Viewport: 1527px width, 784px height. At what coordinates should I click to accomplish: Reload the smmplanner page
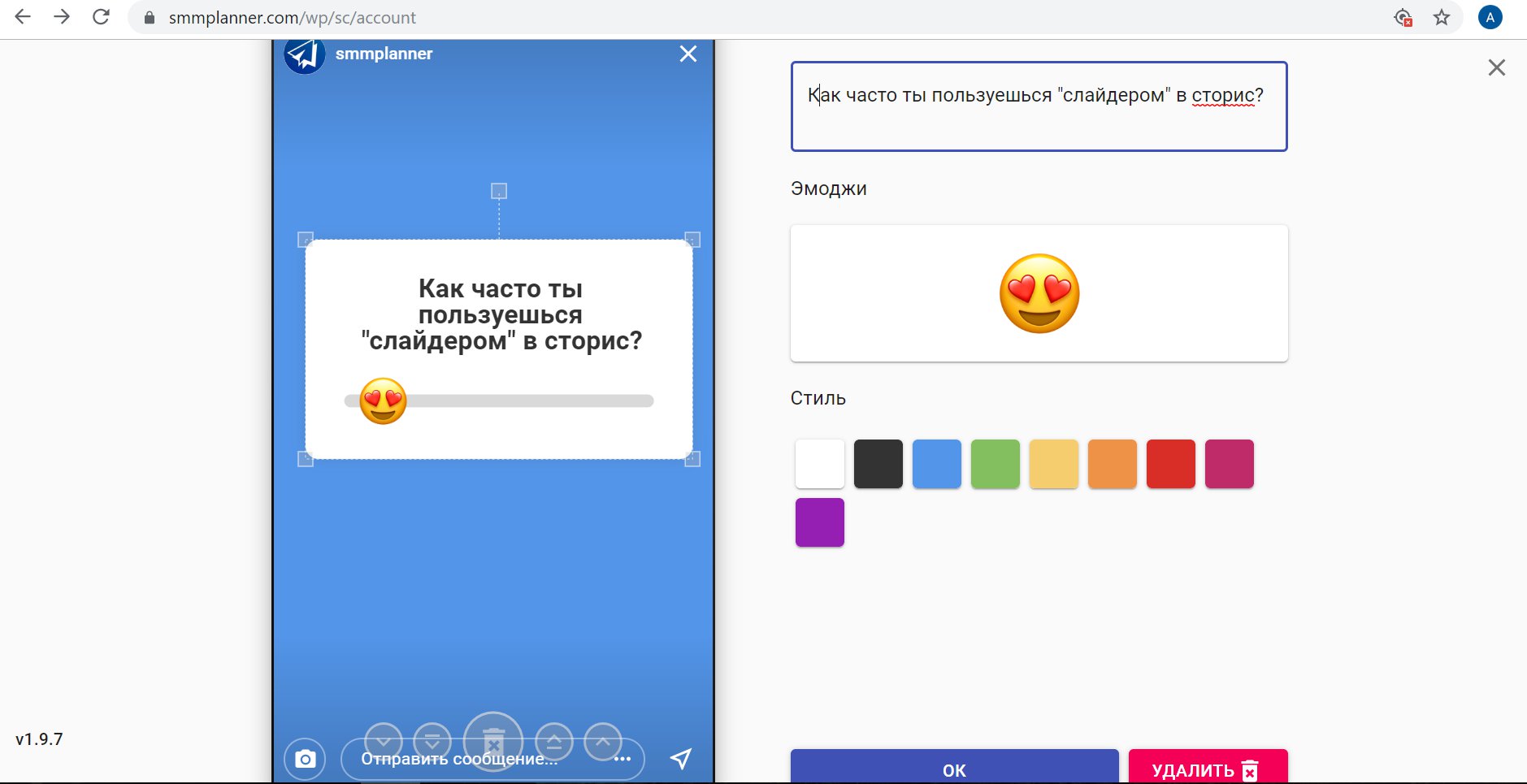(101, 17)
